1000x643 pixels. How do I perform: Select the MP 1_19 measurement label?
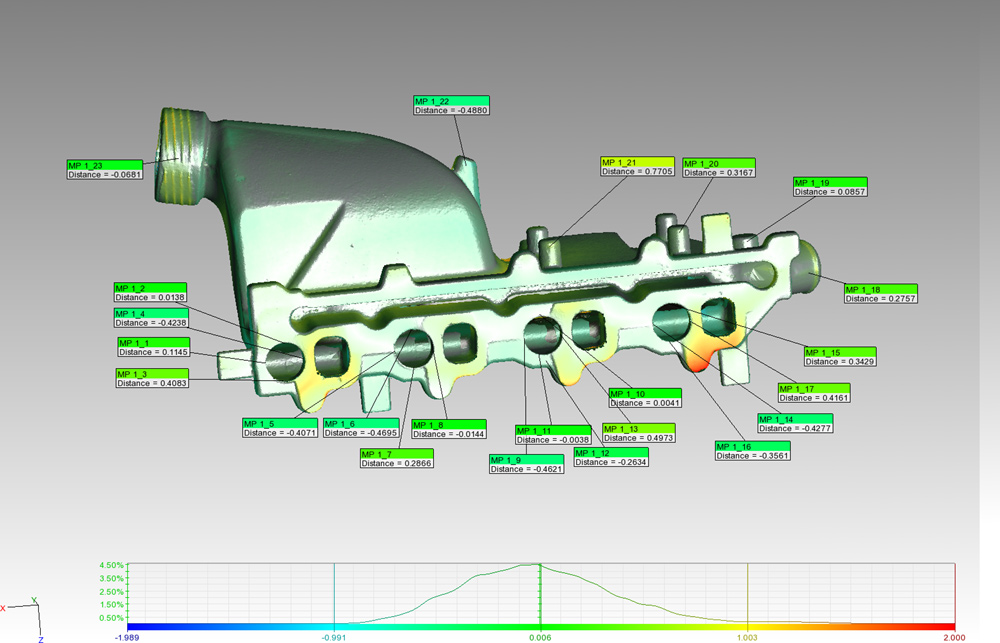[x=828, y=187]
